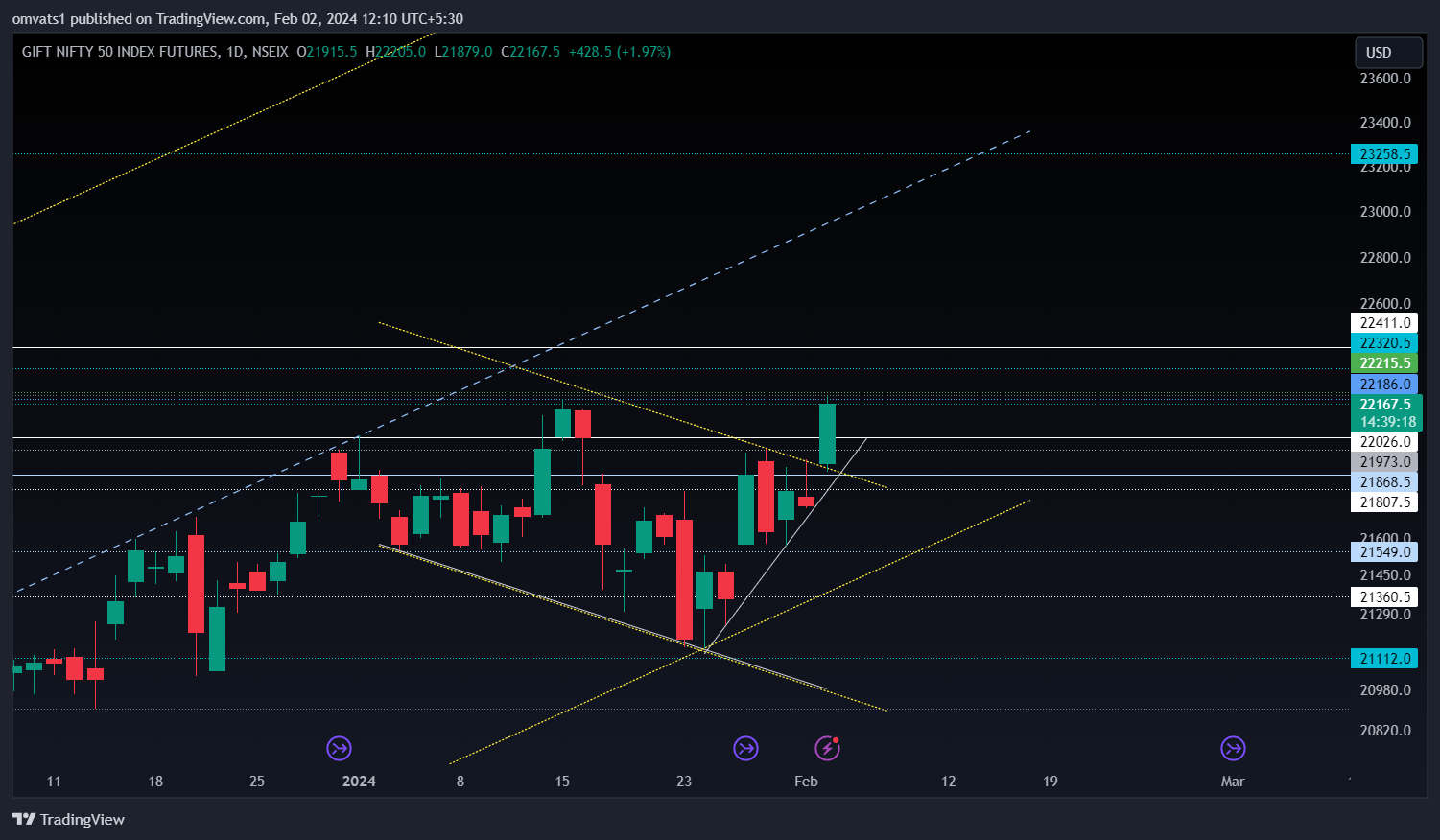Click the TradingView logo at bottom left
The image size is (1440, 840).
tap(69, 819)
